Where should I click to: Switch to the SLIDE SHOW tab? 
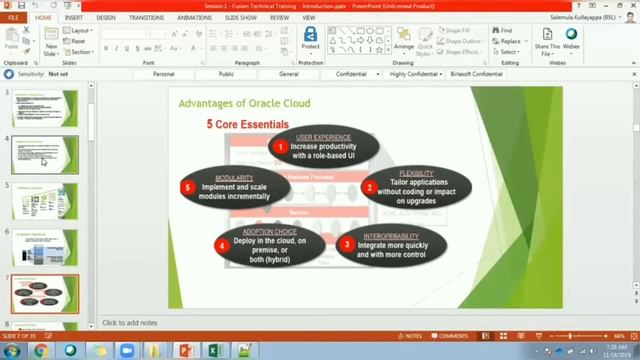pyautogui.click(x=241, y=18)
